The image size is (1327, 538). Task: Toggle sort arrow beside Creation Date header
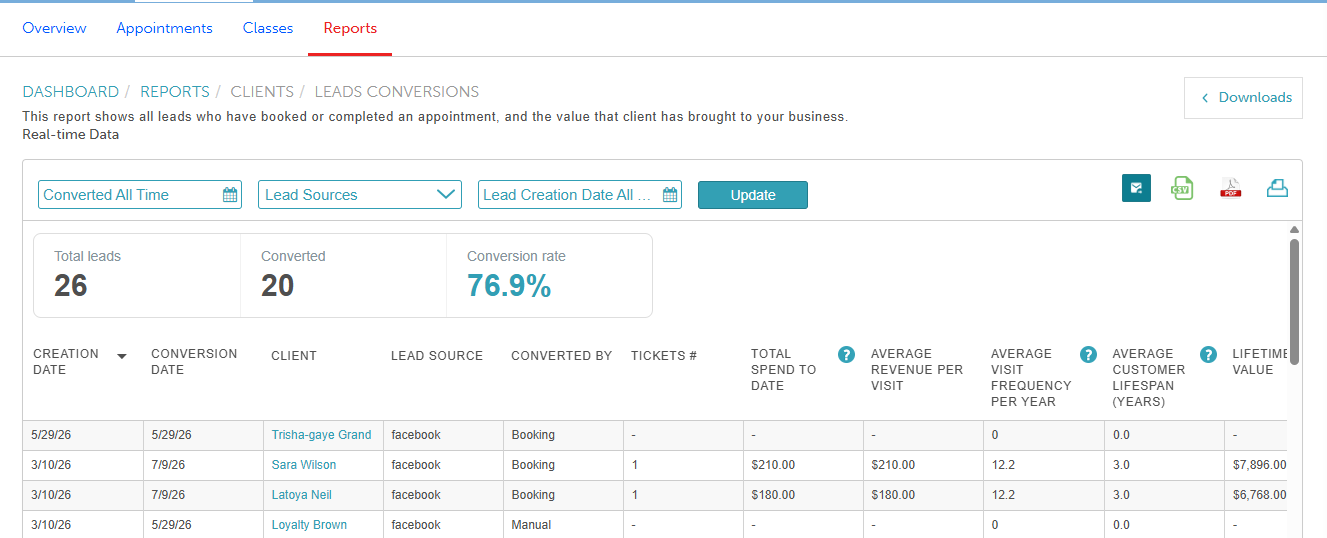(x=122, y=356)
